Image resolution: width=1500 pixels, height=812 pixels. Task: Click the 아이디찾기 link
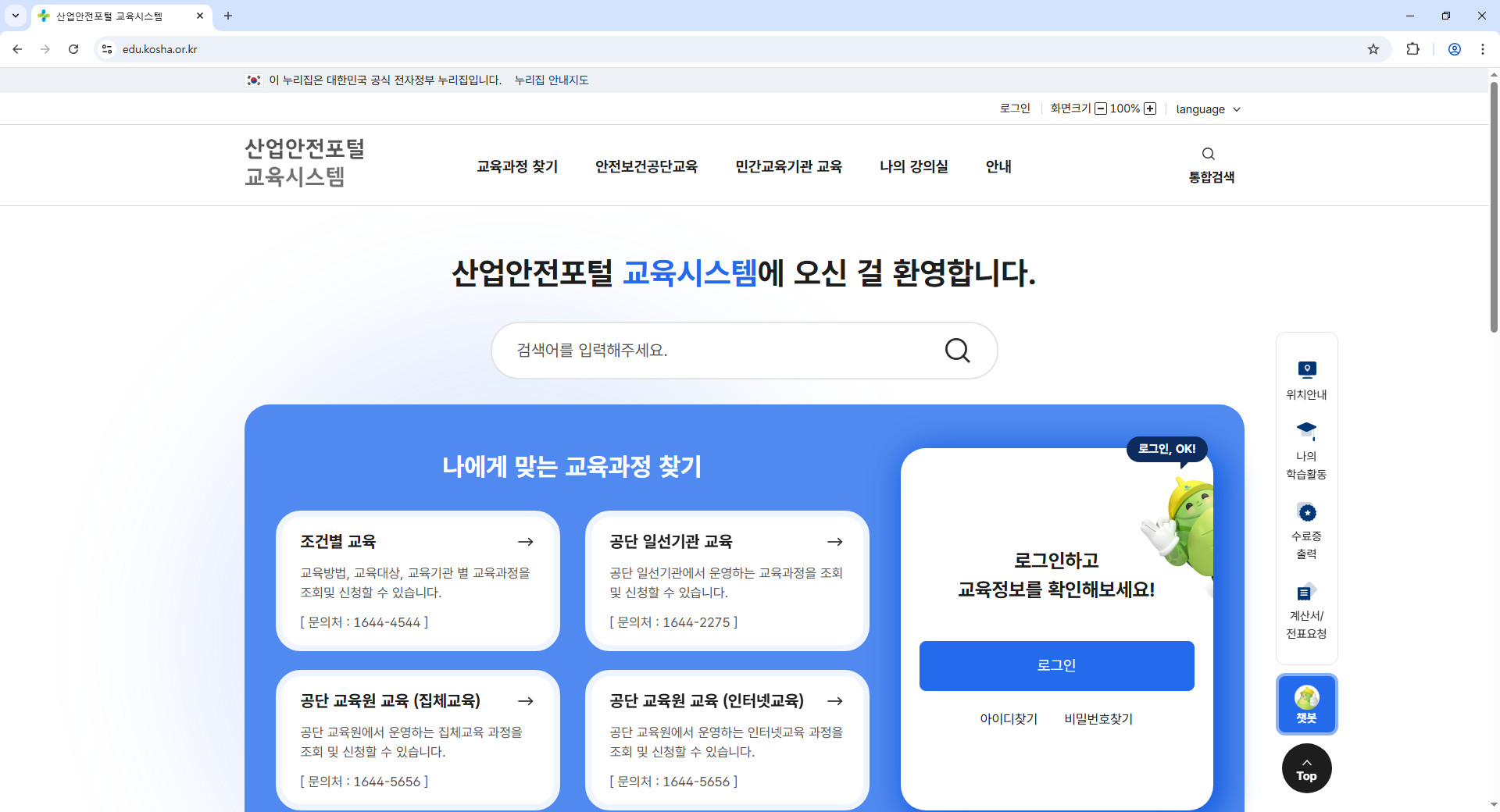click(x=1009, y=719)
